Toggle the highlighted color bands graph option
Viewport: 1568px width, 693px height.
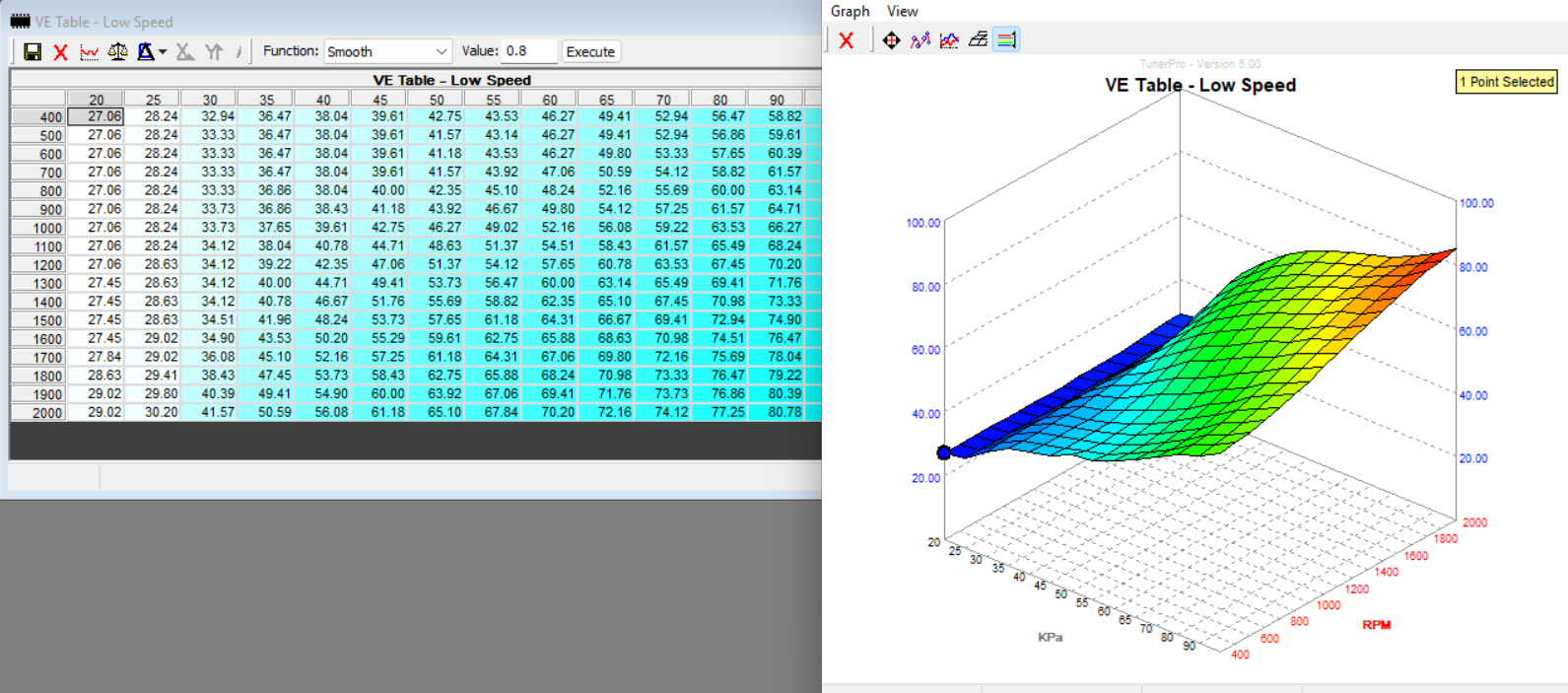[1006, 40]
